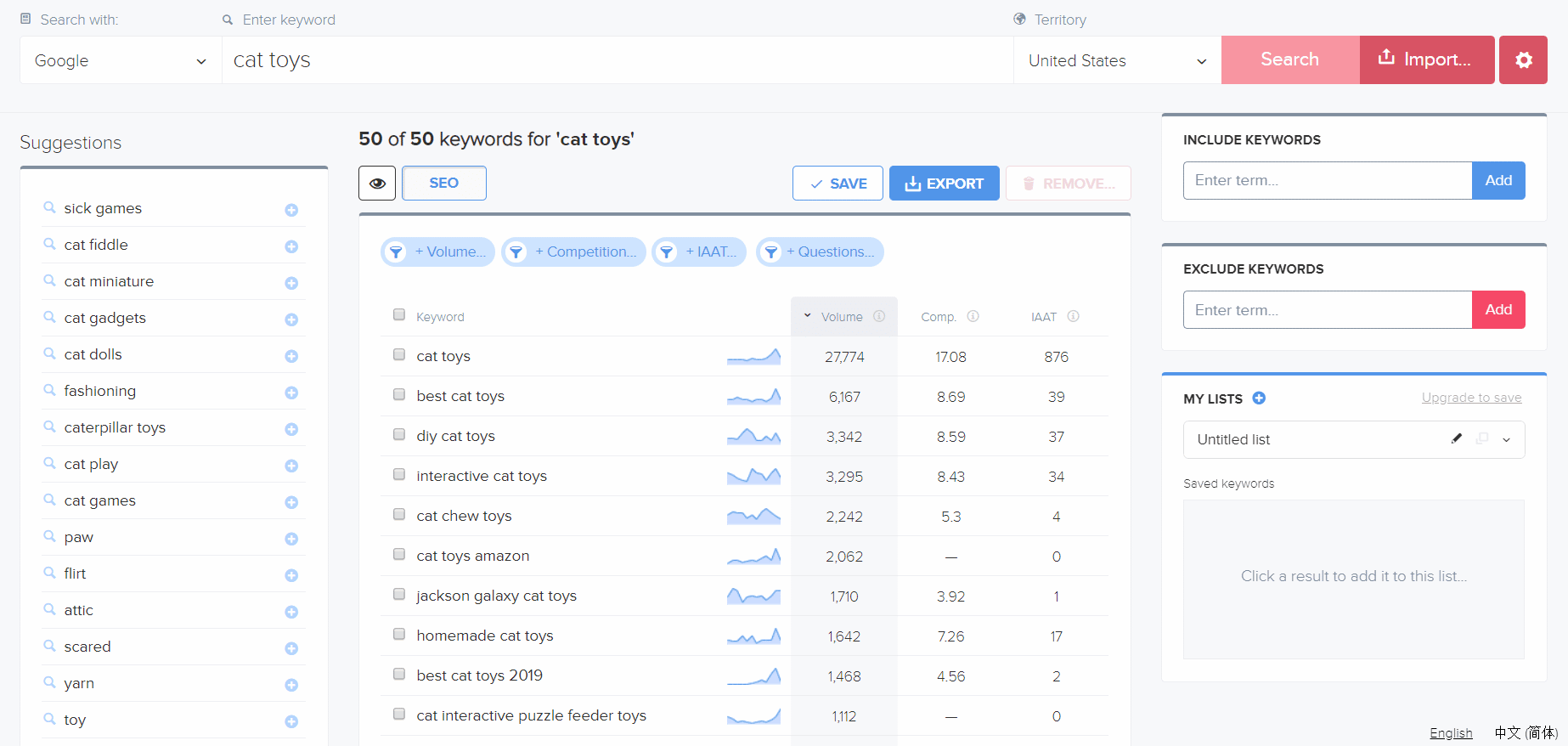Add 'caterpillar toys' suggestion with plus icon
The height and width of the screenshot is (746, 1568).
point(291,429)
